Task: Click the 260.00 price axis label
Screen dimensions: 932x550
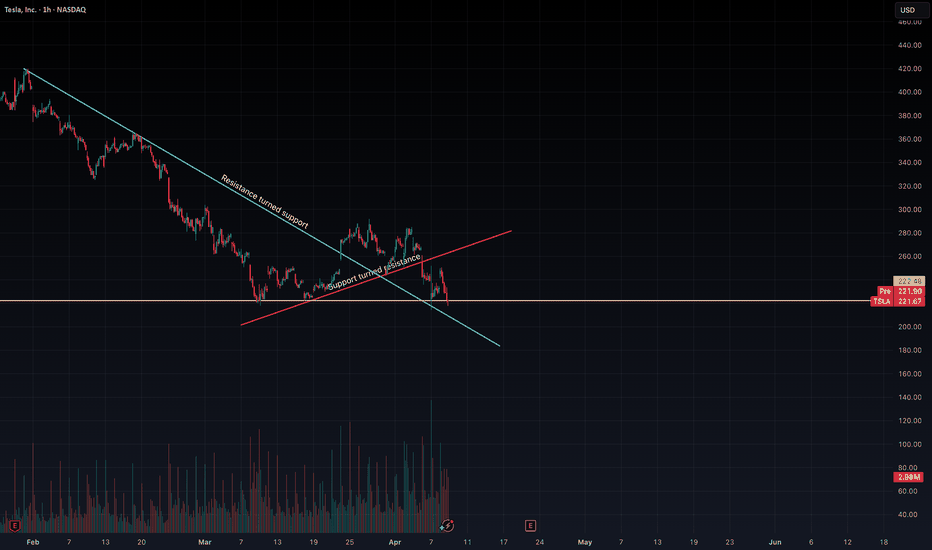Action: [909, 257]
